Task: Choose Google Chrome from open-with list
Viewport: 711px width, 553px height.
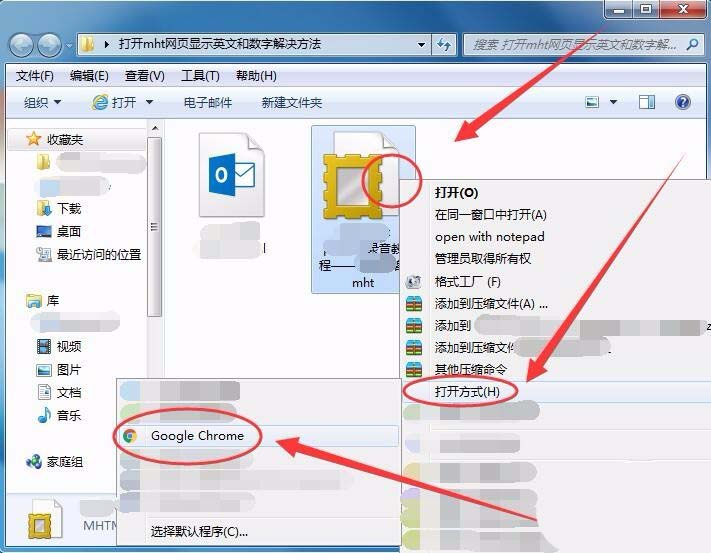Action: 197,436
